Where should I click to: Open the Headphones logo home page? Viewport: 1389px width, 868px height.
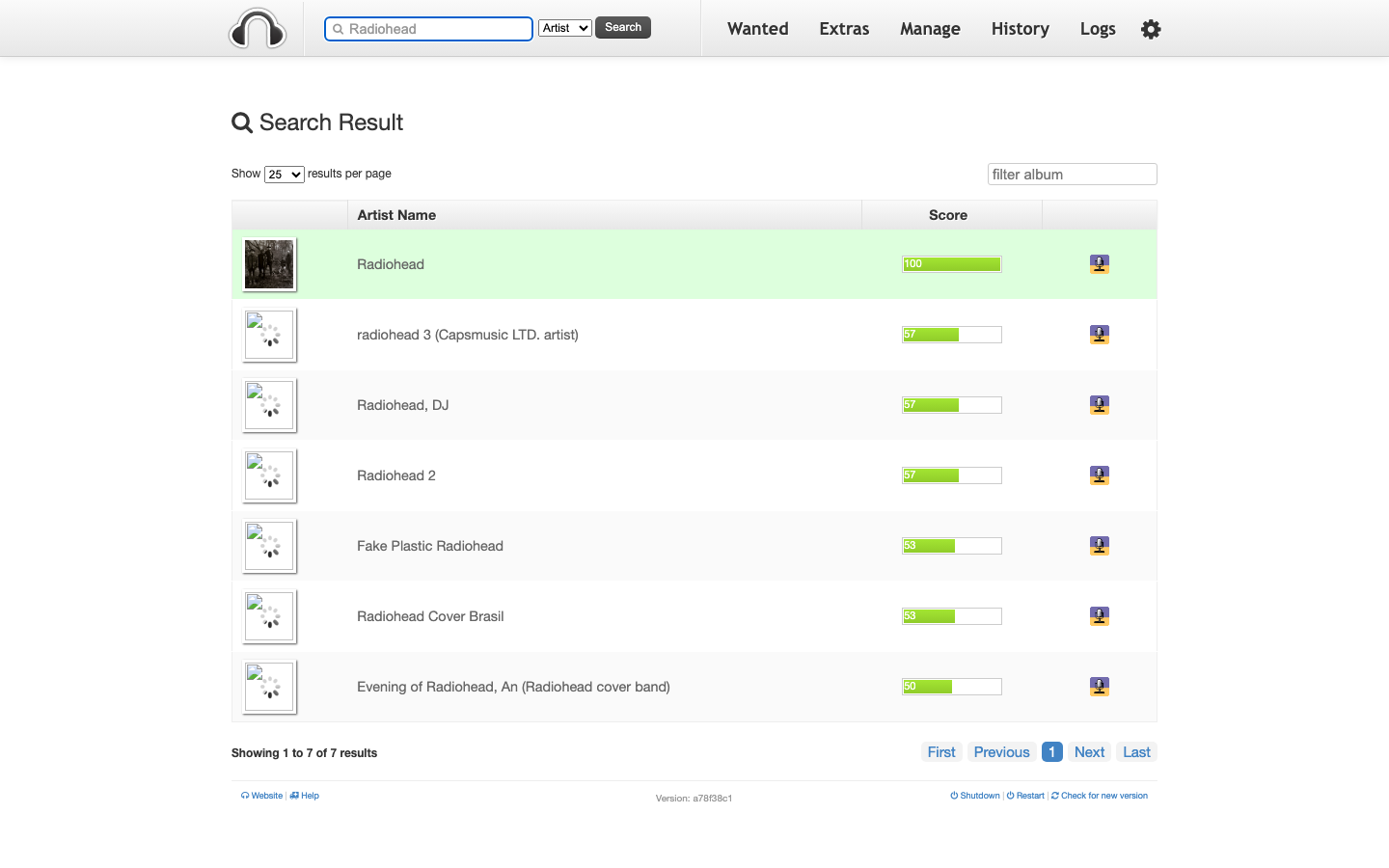click(258, 29)
